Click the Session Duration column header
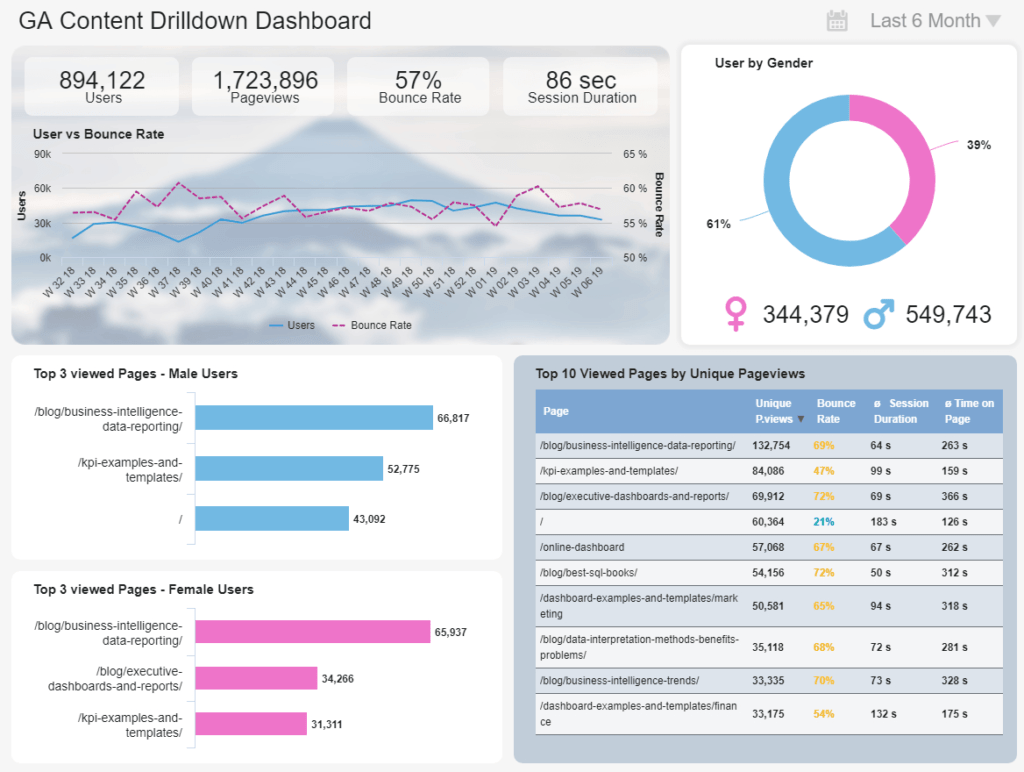The height and width of the screenshot is (772, 1024). [900, 411]
